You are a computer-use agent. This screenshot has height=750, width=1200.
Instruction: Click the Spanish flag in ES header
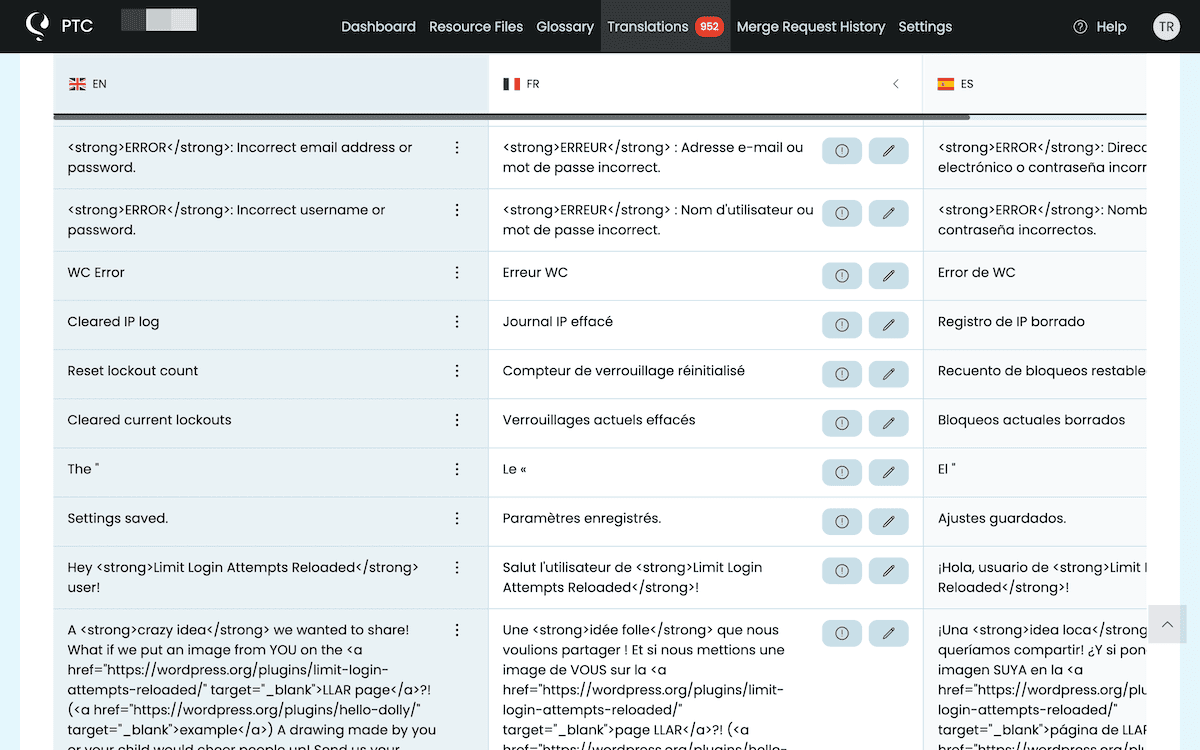pyautogui.click(x=945, y=84)
